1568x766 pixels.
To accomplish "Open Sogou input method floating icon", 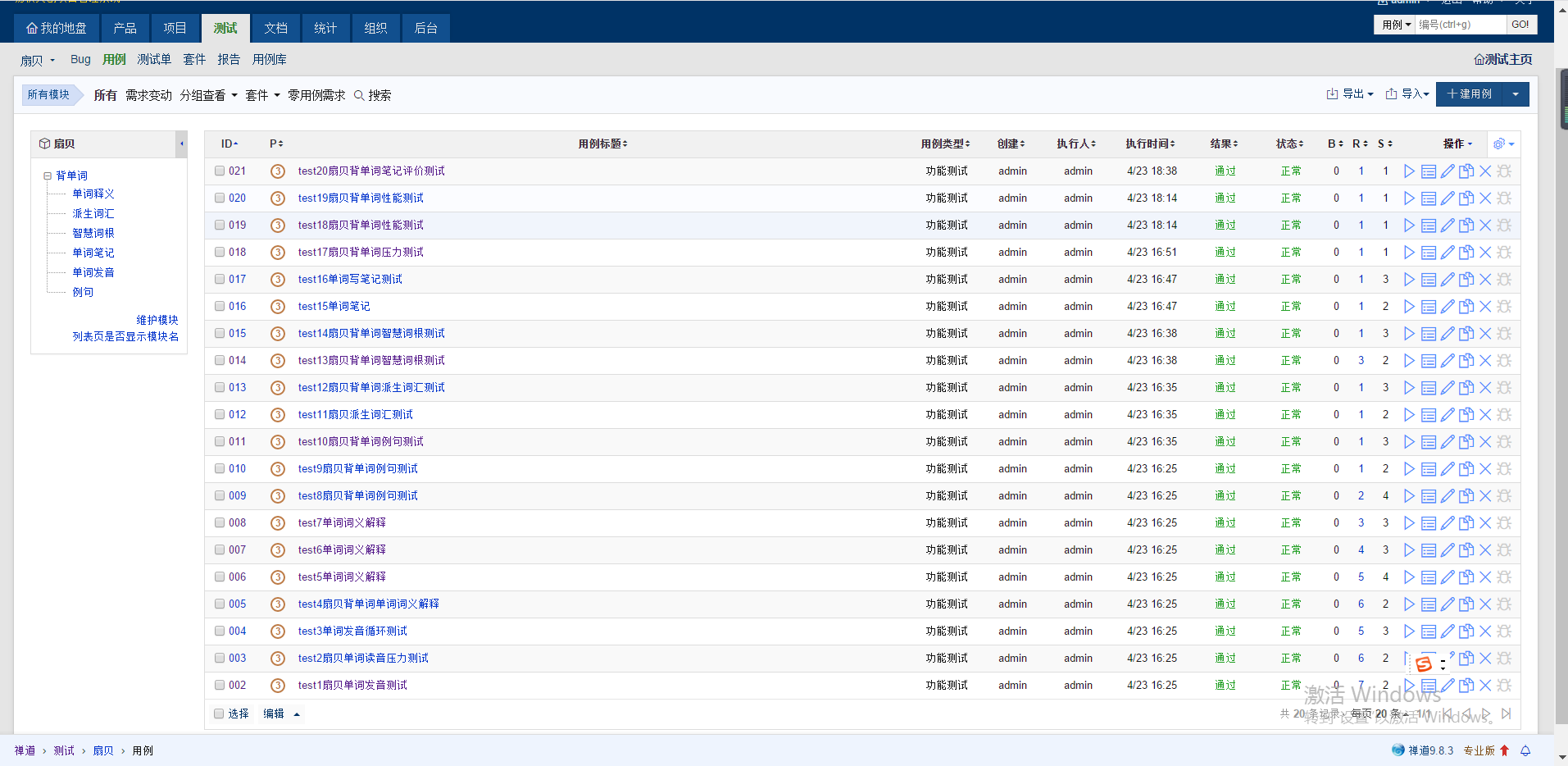I will click(1424, 664).
